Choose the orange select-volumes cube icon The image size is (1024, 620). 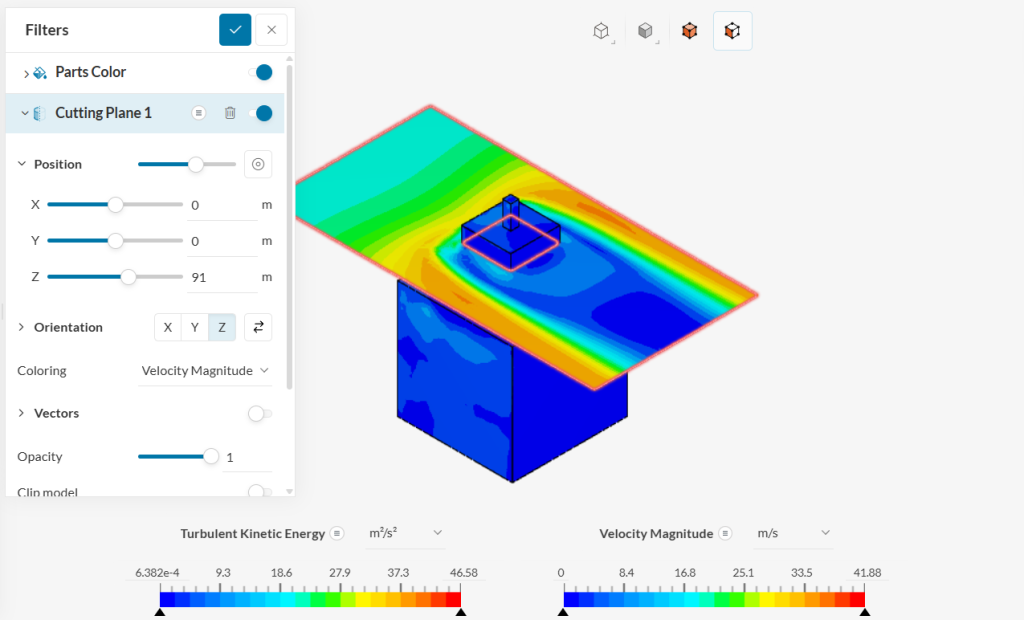tap(689, 31)
